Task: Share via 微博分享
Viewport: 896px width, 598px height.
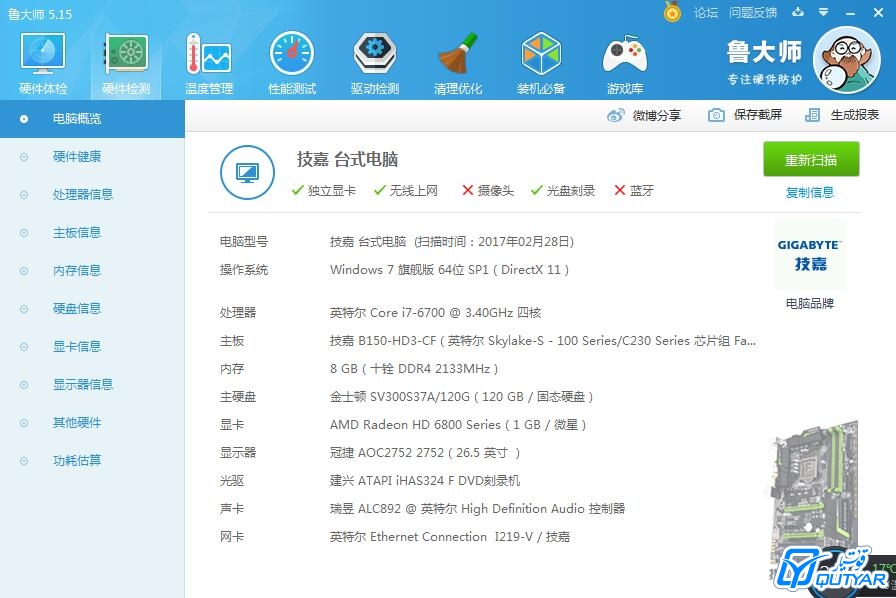Action: tap(644, 115)
